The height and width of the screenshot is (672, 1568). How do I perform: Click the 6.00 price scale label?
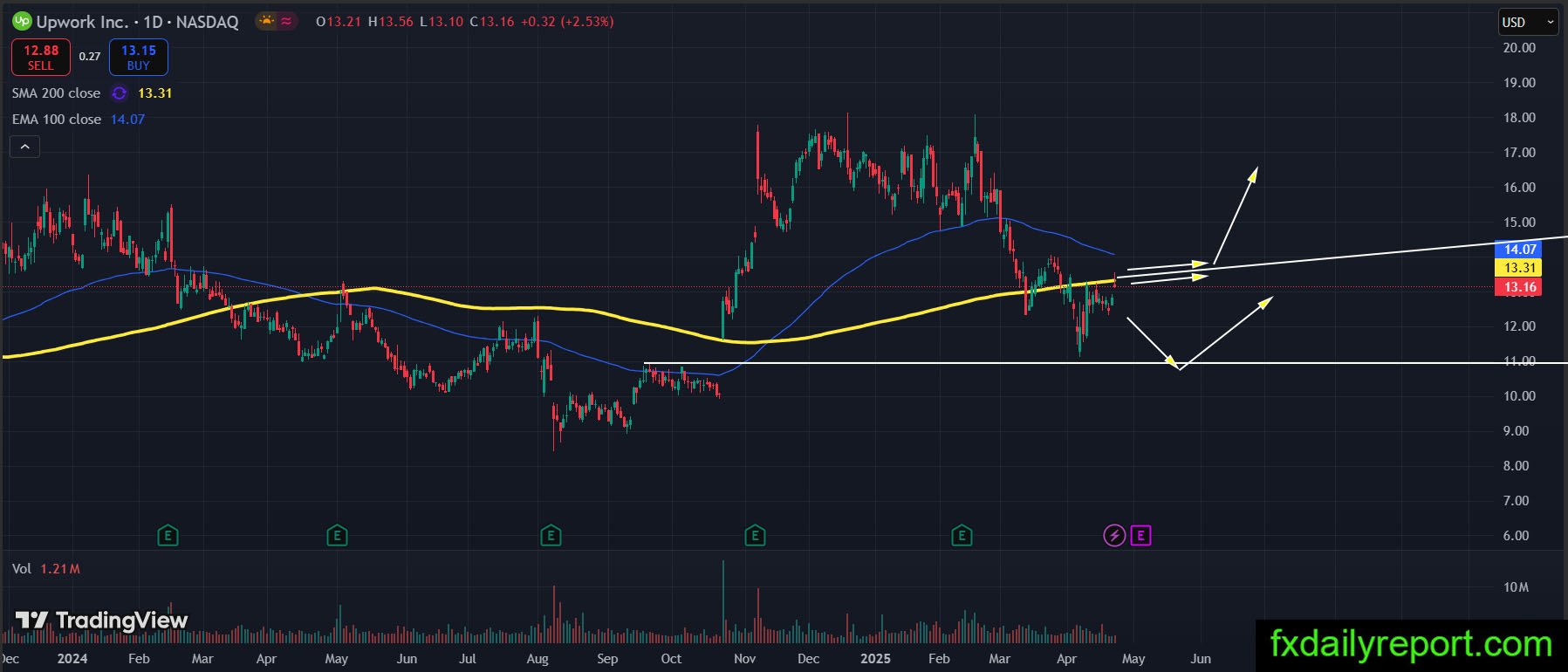[x=1516, y=536]
